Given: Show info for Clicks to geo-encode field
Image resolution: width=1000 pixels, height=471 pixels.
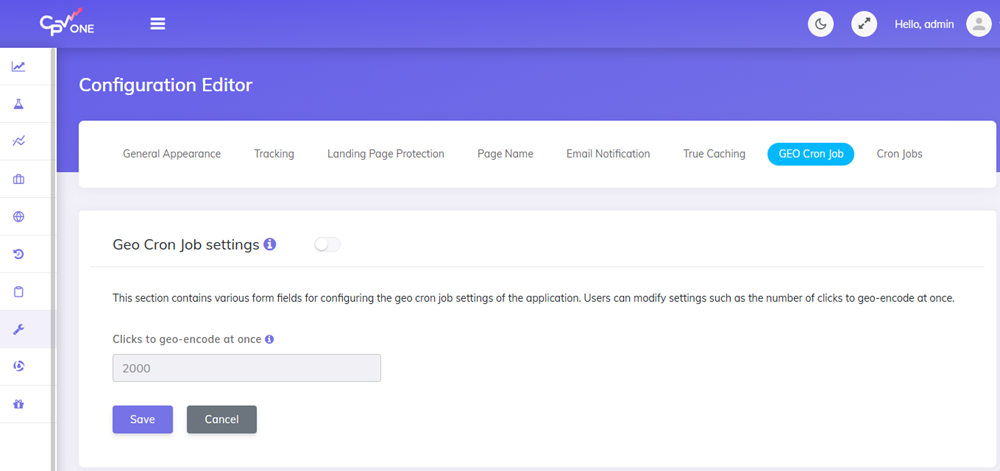Looking at the screenshot, I should tap(269, 340).
